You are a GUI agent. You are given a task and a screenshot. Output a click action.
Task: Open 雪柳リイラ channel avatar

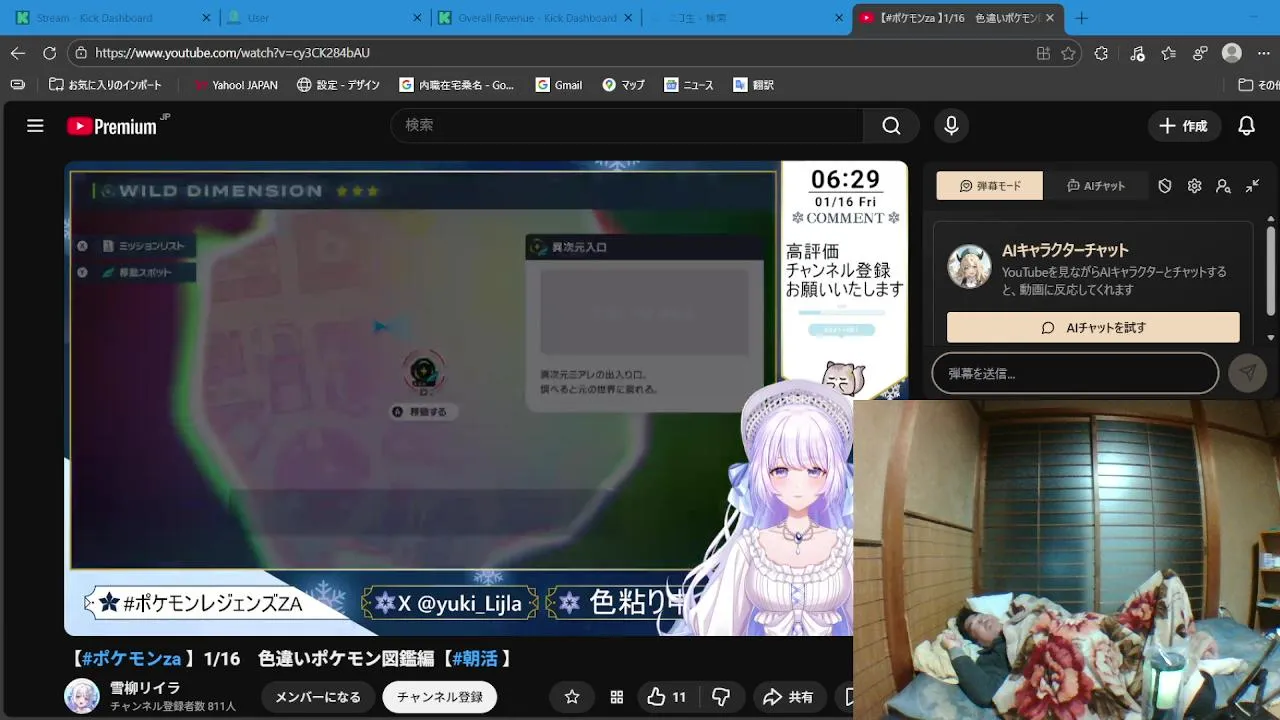(82, 696)
